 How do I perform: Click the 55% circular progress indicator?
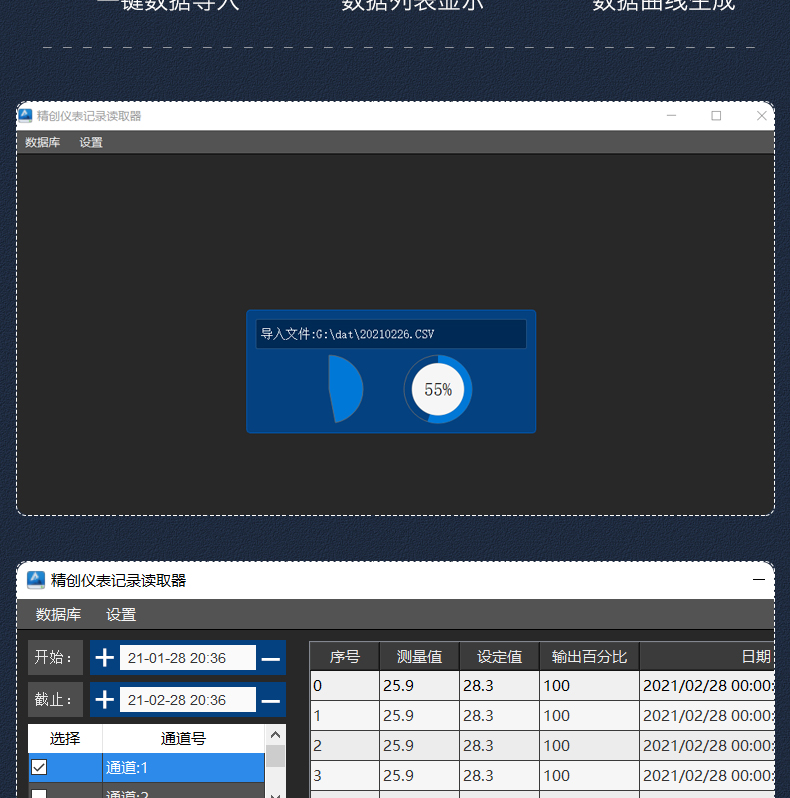tap(438, 390)
